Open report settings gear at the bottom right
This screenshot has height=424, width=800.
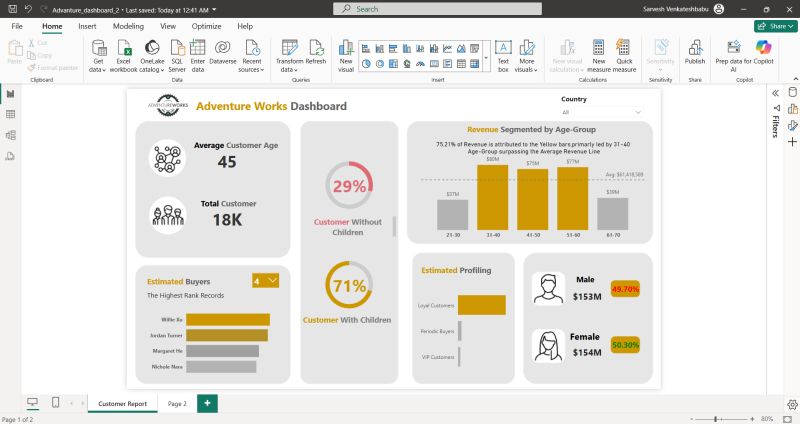coord(792,405)
